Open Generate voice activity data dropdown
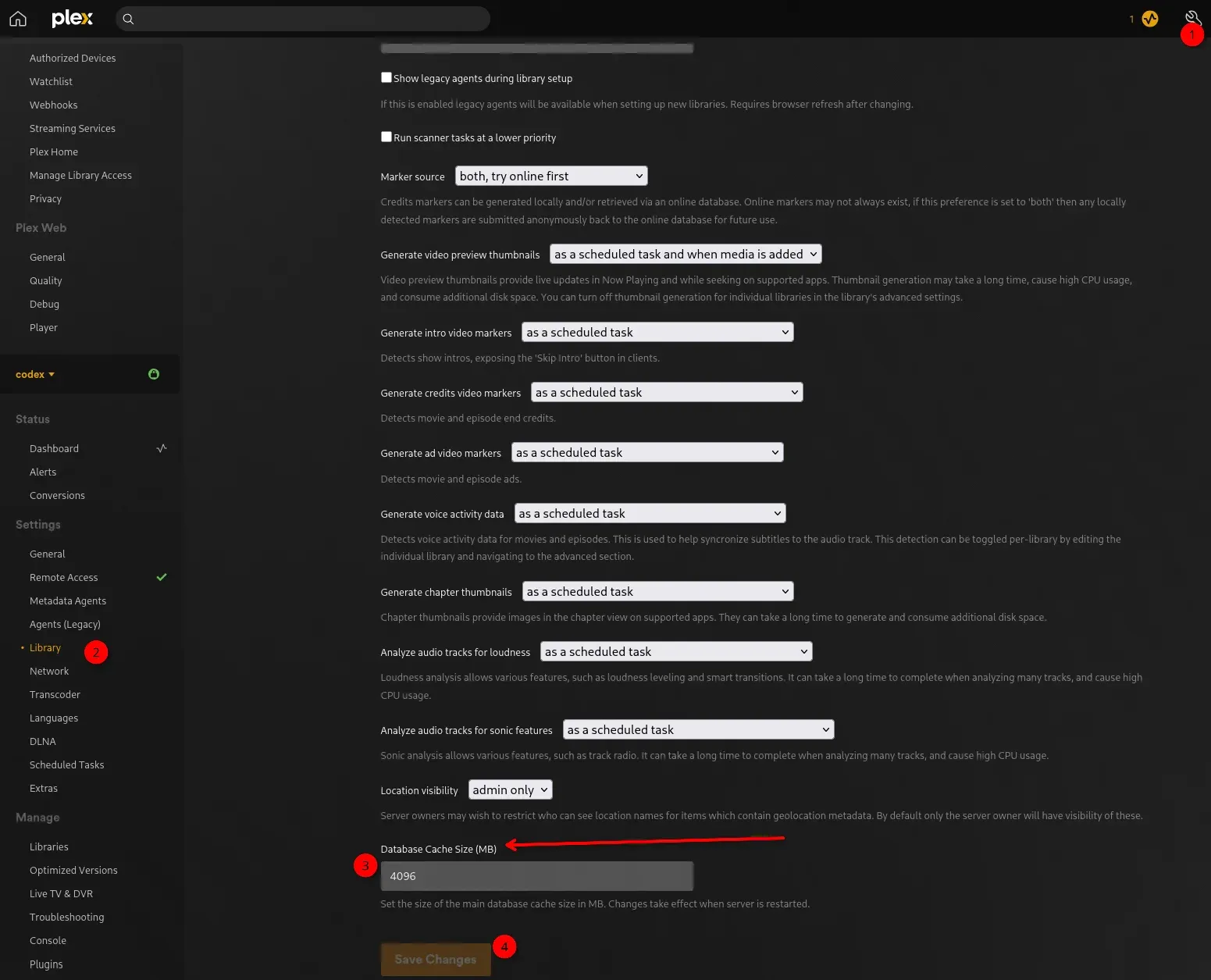1211x980 pixels. 650,513
